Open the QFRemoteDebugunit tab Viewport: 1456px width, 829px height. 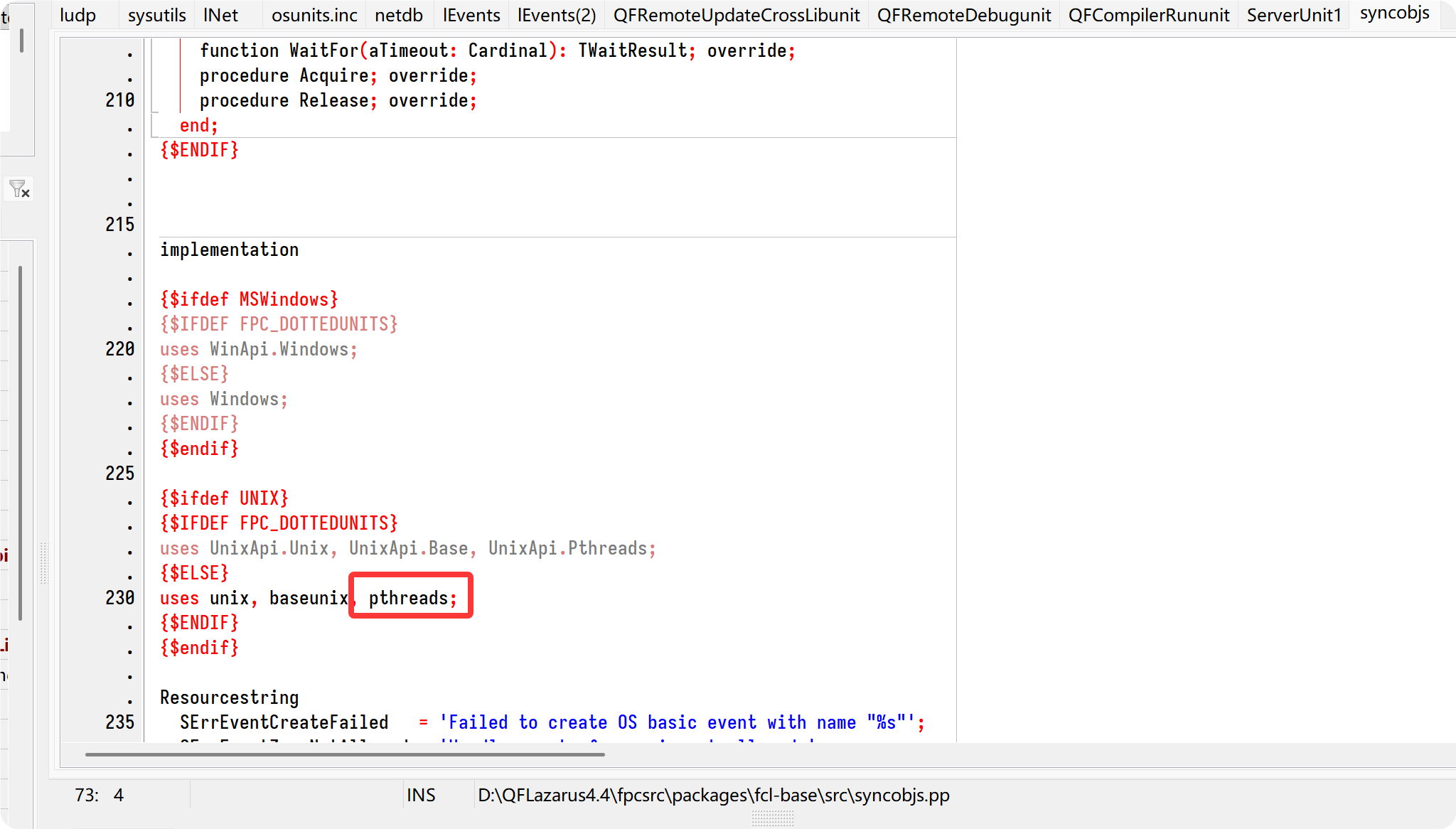coord(963,15)
